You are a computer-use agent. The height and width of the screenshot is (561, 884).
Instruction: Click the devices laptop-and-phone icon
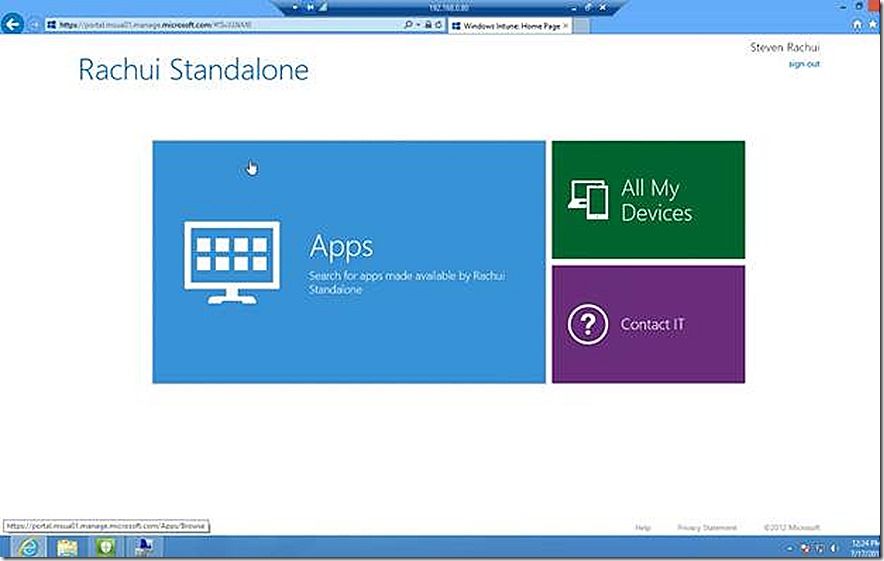[588, 200]
